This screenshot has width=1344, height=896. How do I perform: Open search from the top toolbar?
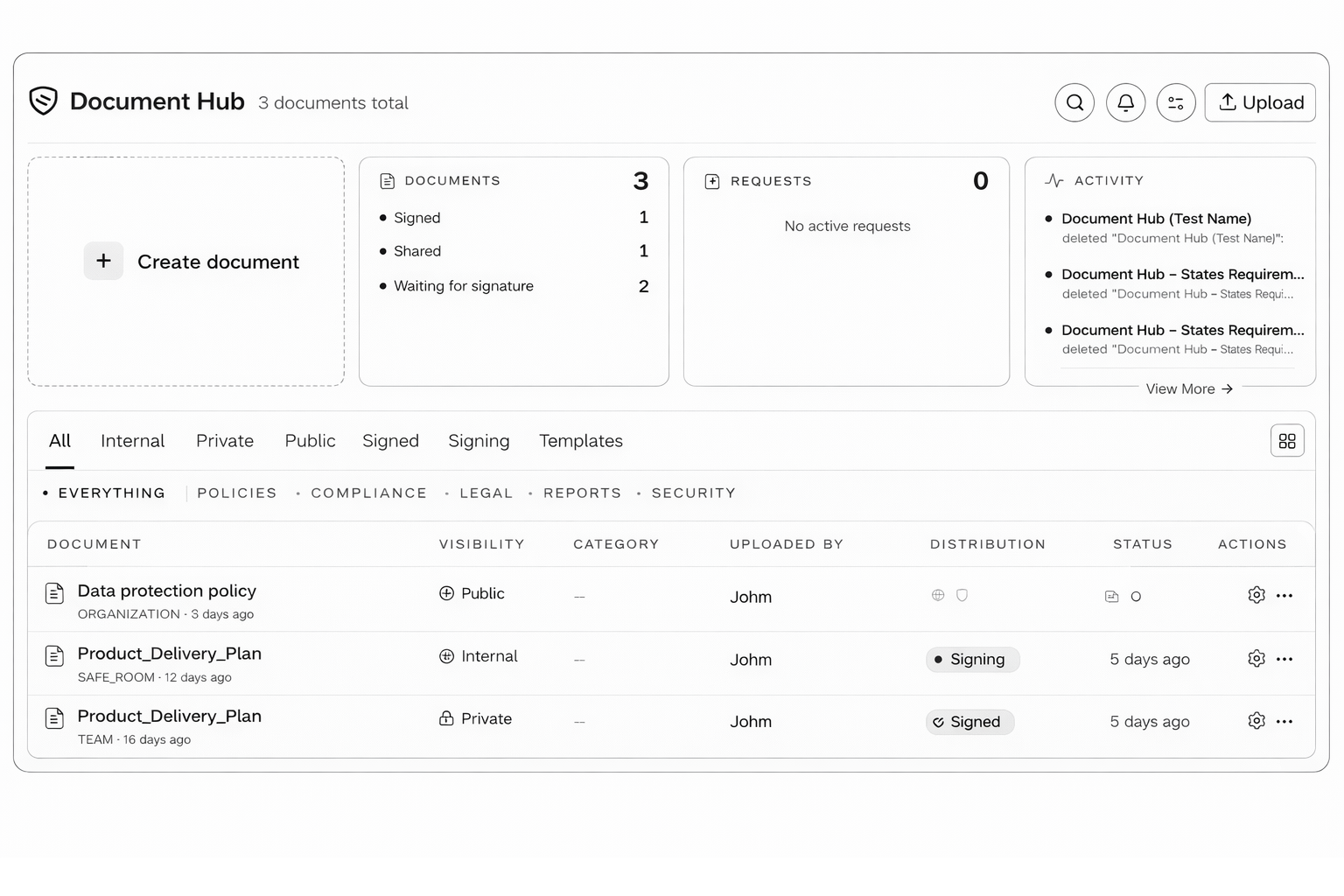point(1074,102)
